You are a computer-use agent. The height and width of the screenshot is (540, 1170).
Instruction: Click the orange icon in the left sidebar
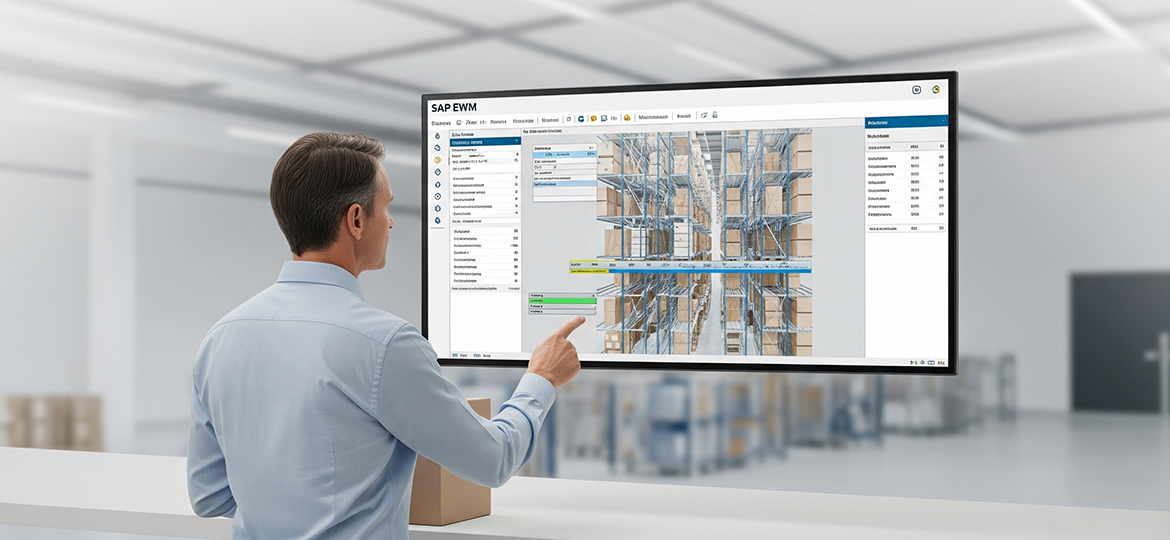437,160
